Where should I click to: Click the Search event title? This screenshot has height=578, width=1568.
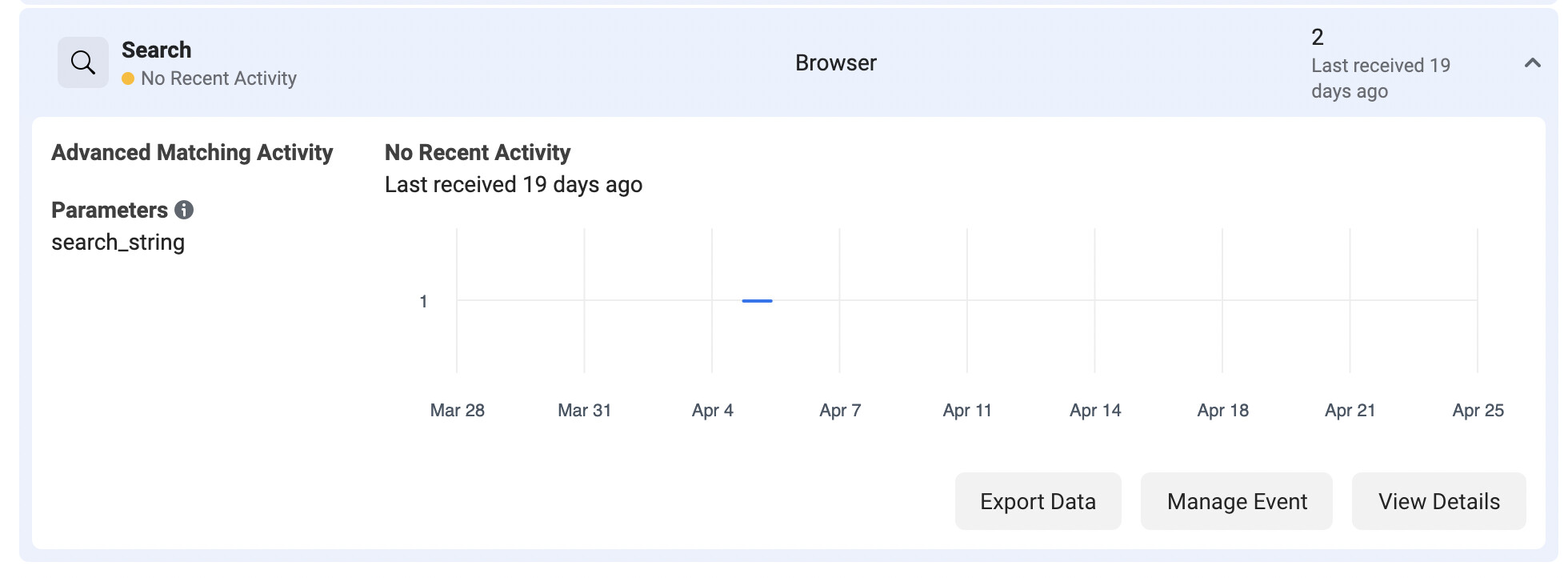157,50
